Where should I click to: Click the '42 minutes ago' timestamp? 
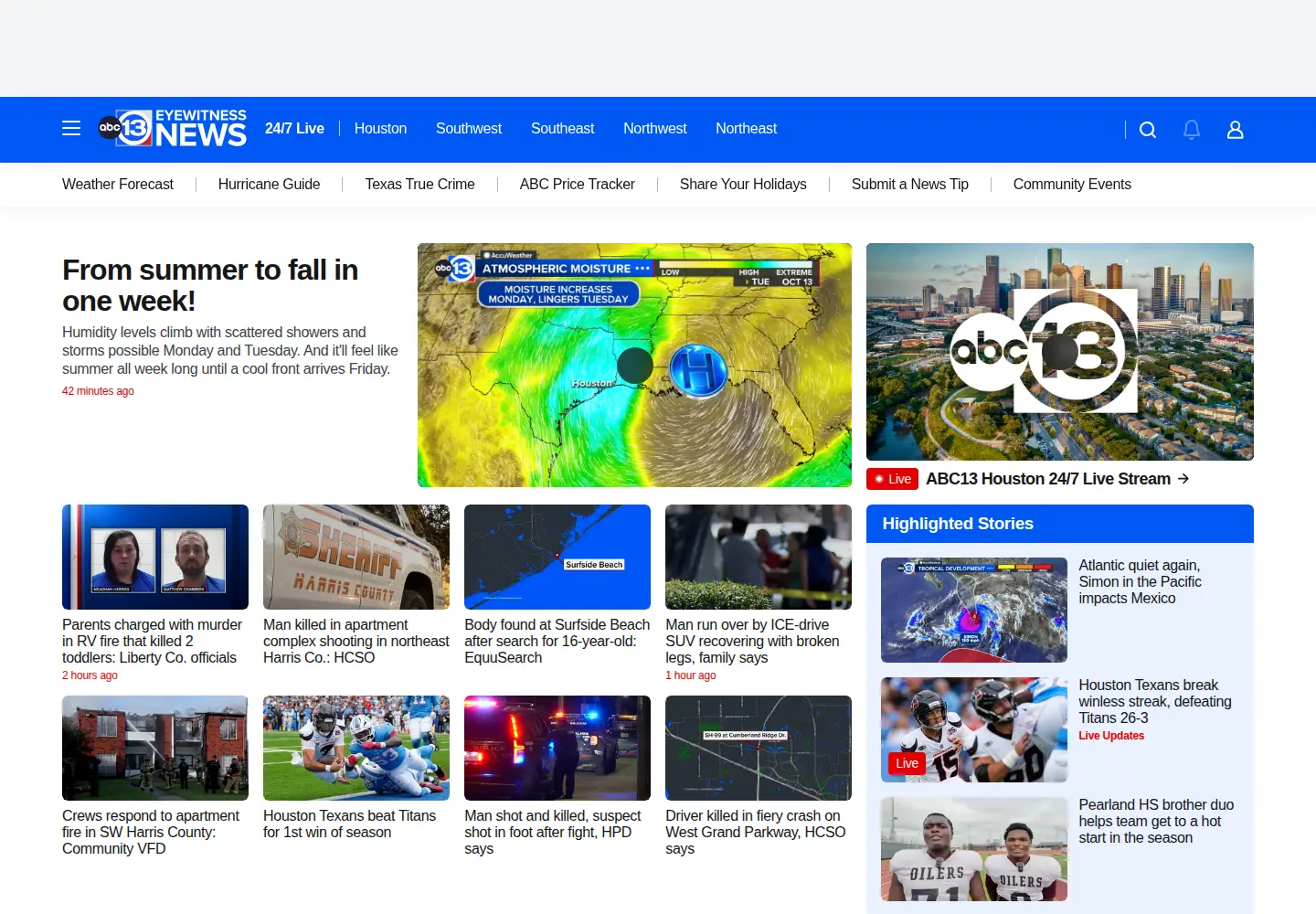tap(98, 391)
